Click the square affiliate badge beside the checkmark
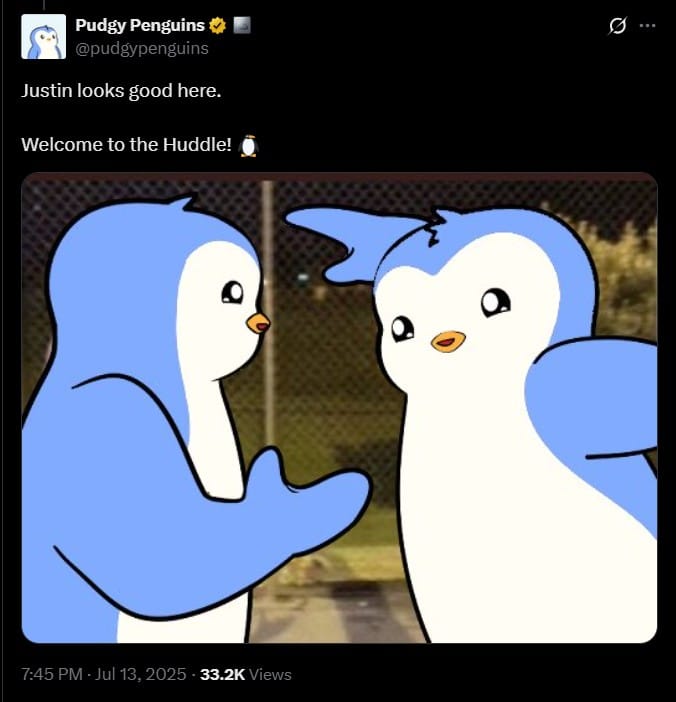Viewport: 676px width, 702px height. point(242,25)
